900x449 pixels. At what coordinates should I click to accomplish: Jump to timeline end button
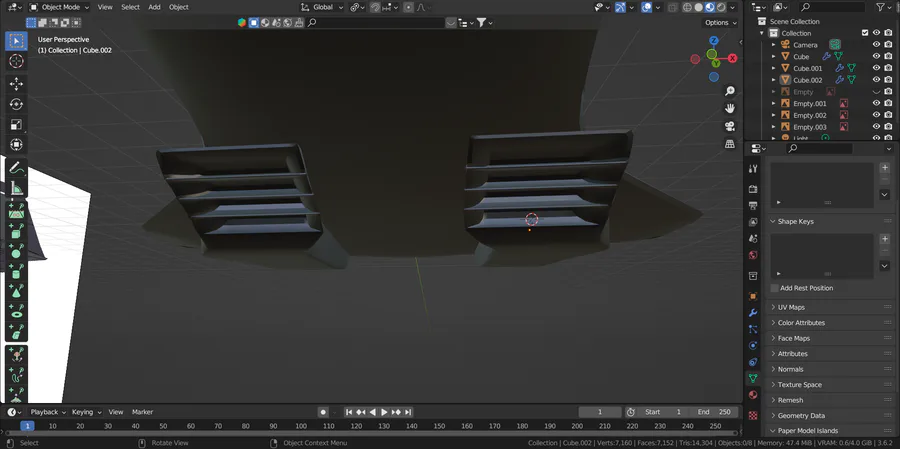408,412
